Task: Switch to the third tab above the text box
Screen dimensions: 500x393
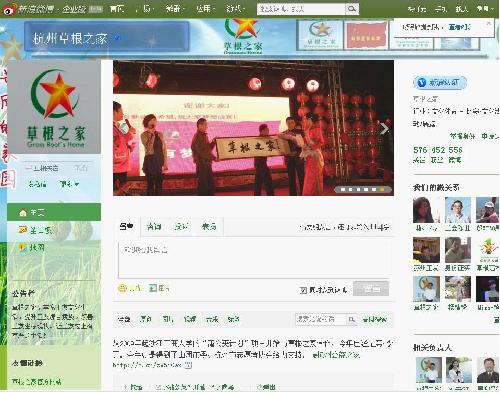Action: point(181,227)
